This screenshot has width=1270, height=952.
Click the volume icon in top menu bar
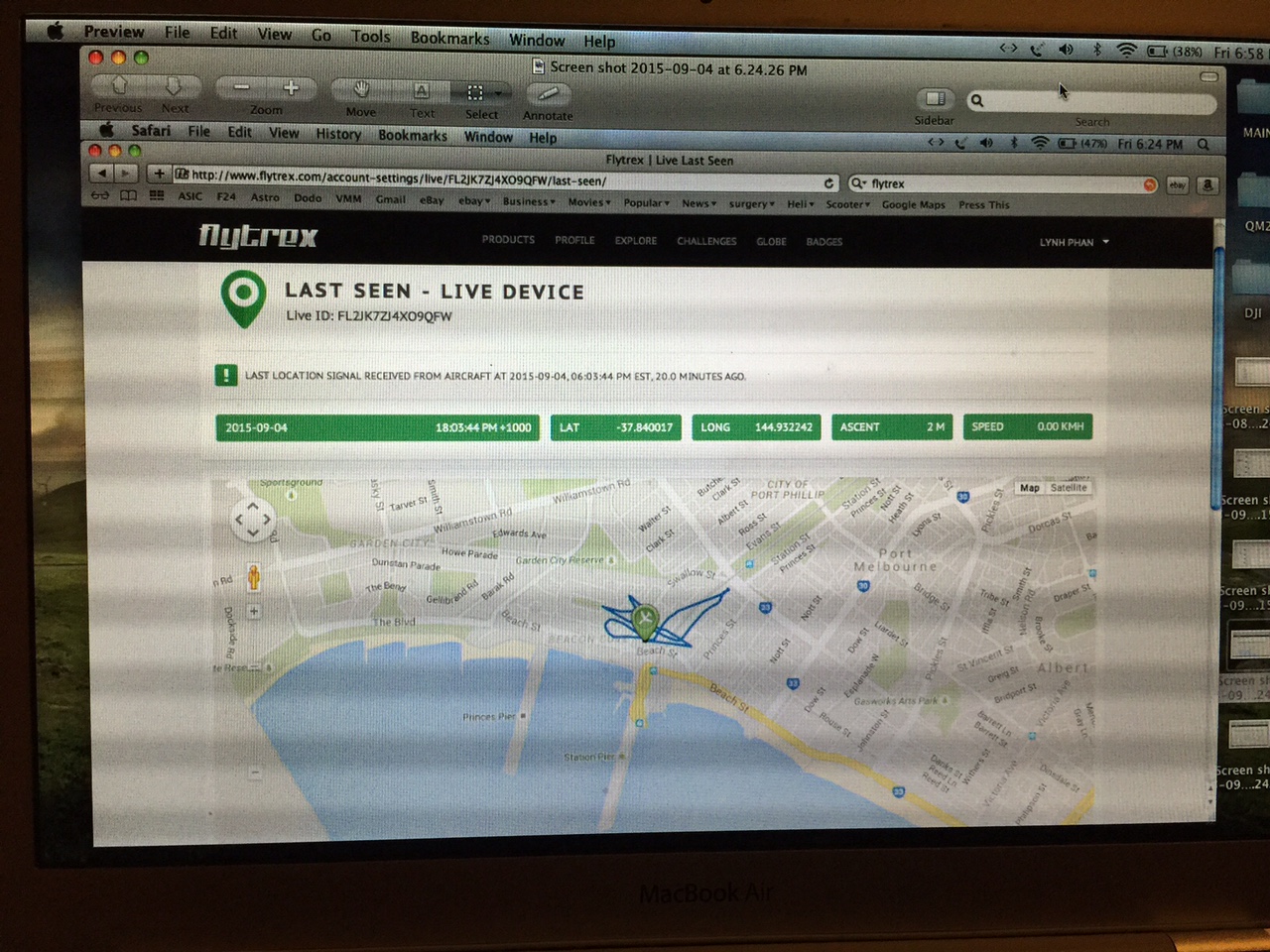[1067, 49]
